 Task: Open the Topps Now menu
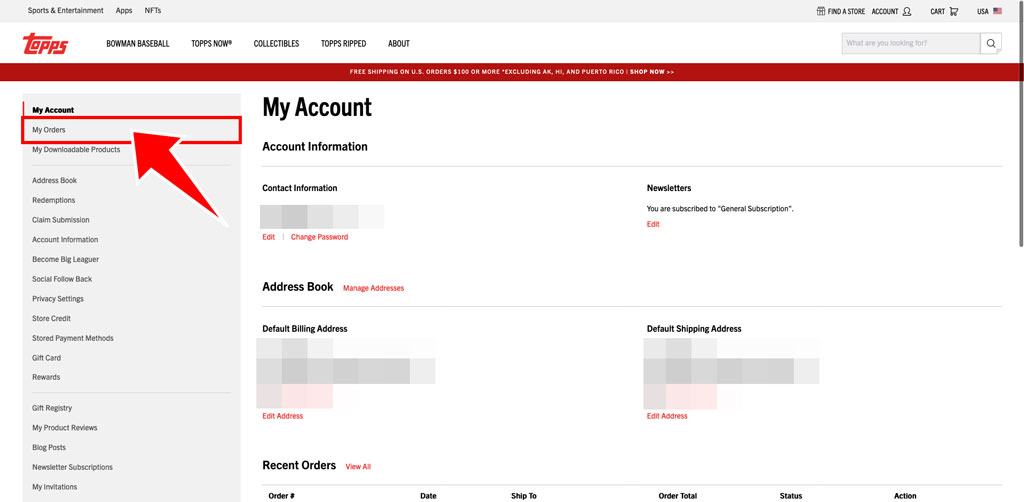point(212,44)
